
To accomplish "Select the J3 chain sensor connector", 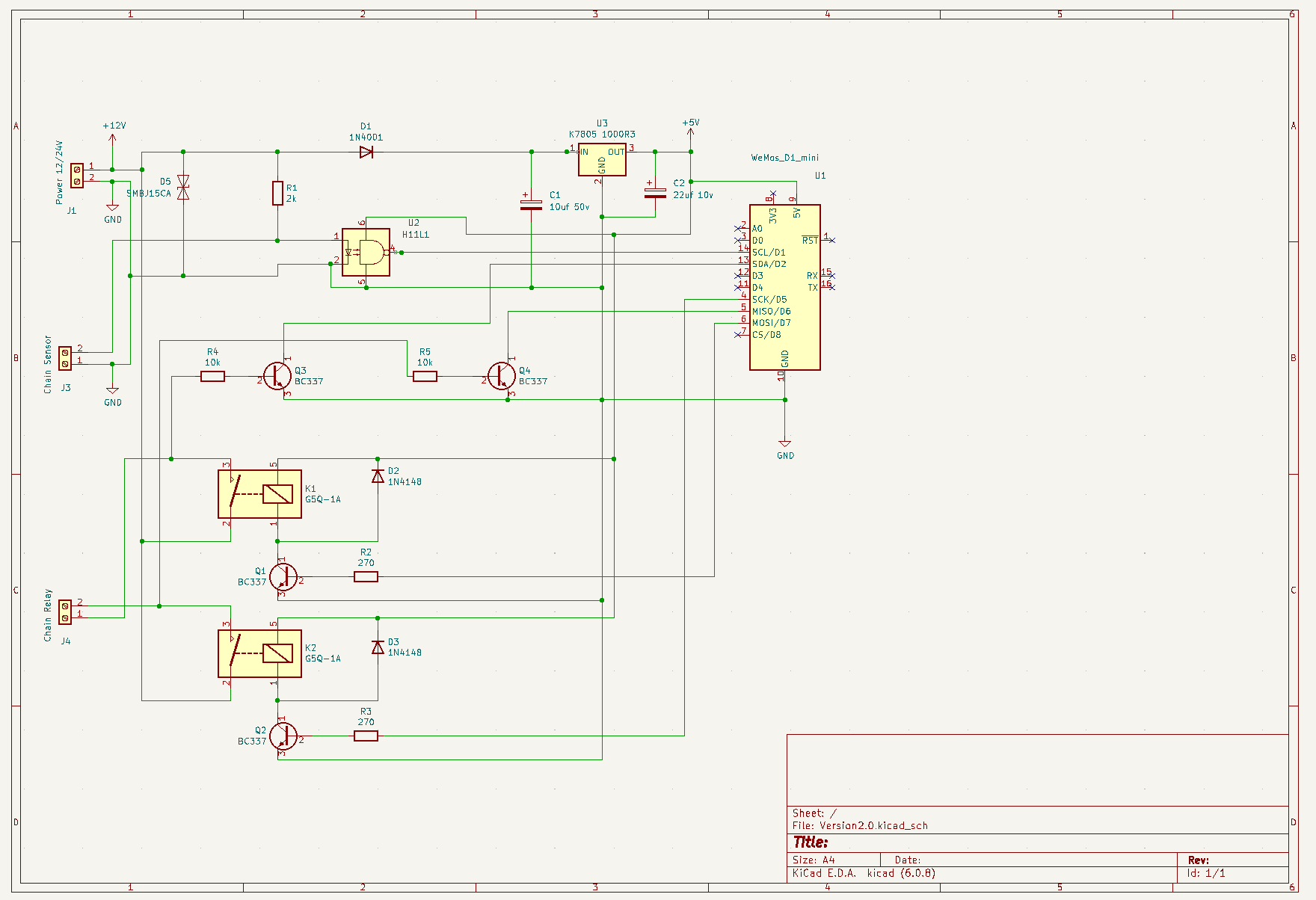I will 65,357.
